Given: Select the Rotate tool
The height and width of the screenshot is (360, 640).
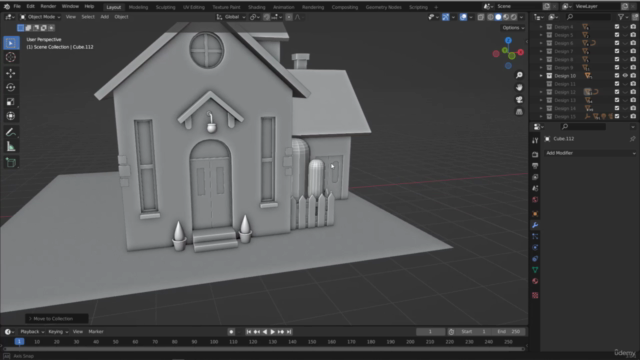Looking at the screenshot, I should pos(11,87).
